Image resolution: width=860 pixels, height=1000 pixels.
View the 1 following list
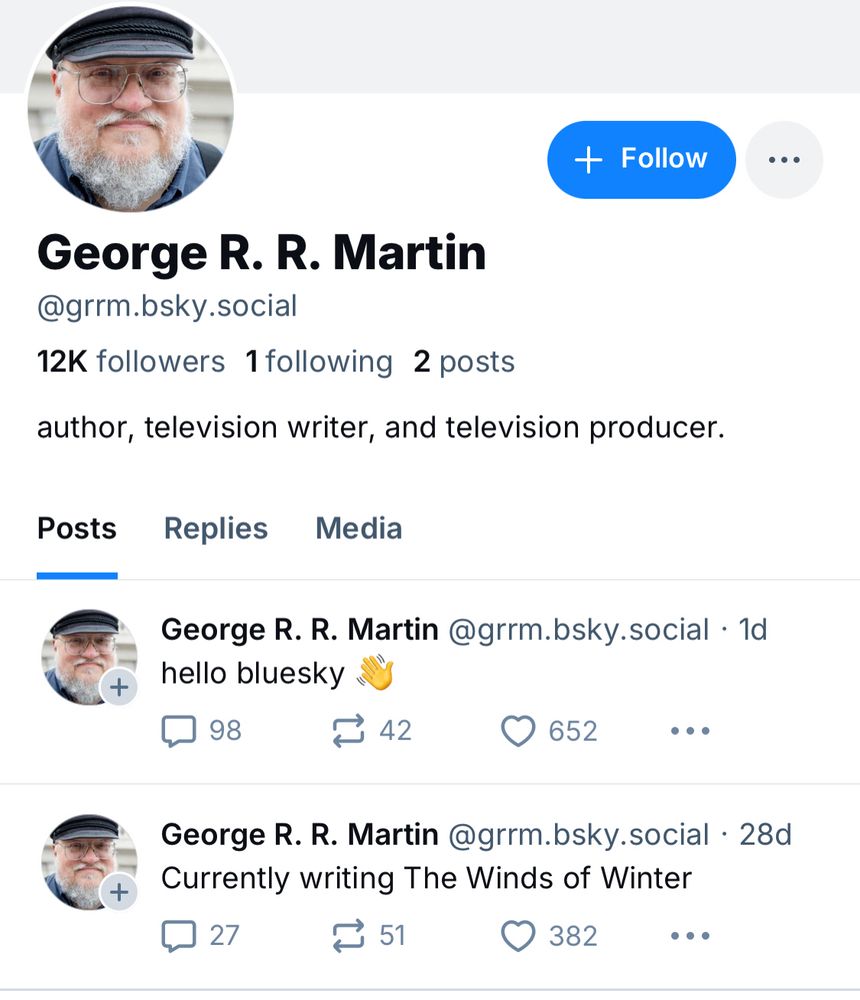[319, 361]
